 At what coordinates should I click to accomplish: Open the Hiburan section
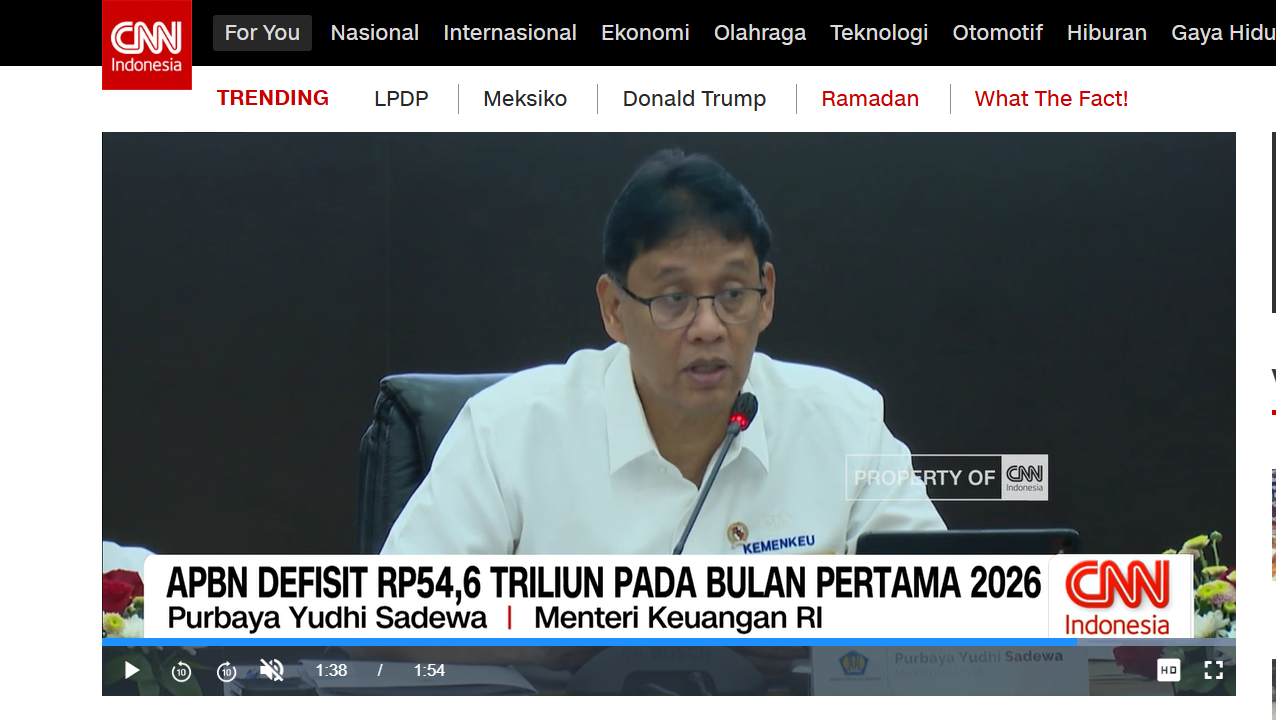coord(1107,33)
